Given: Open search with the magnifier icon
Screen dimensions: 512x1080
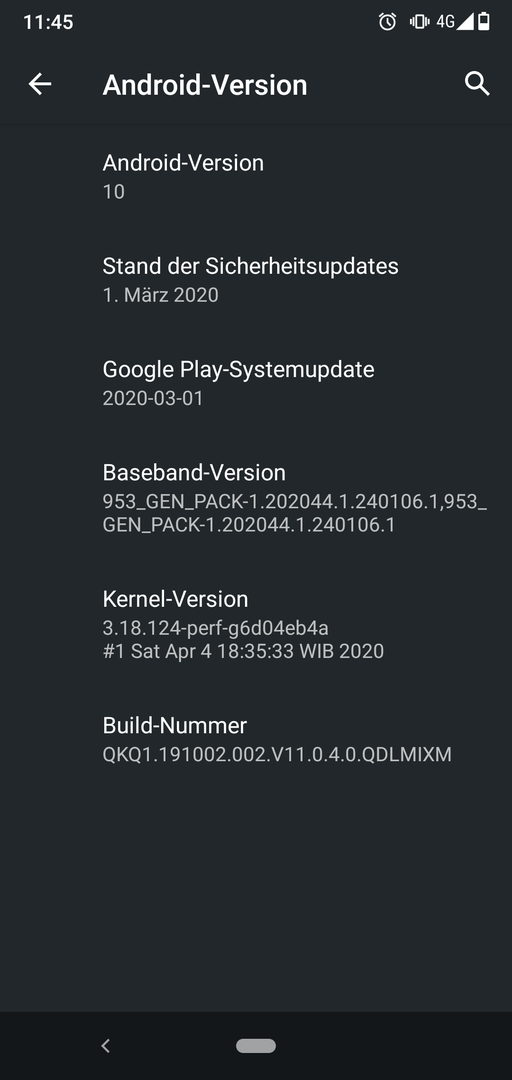Looking at the screenshot, I should pyautogui.click(x=477, y=84).
